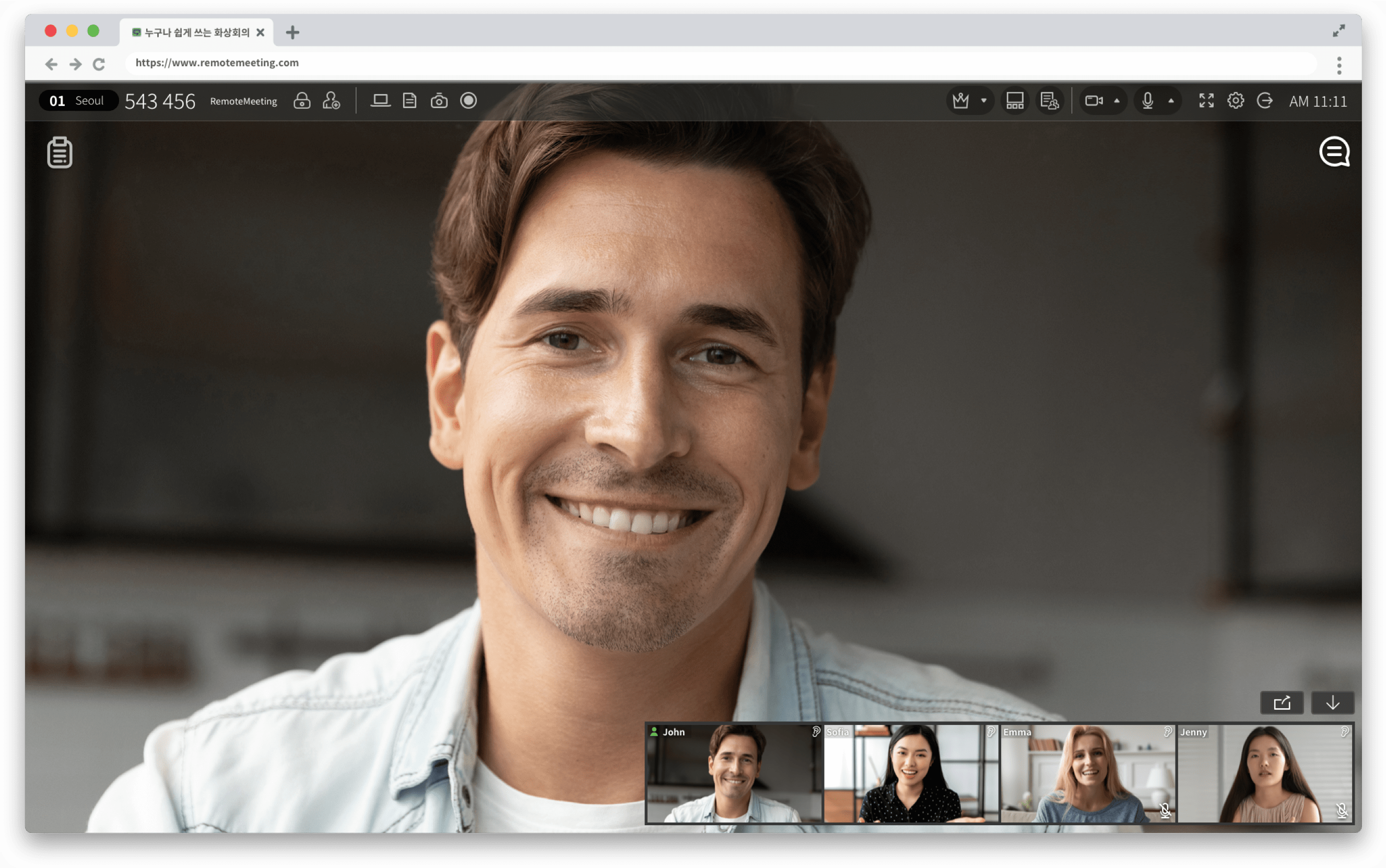Screen dimensions: 1386x868
Task: Expand the moderator crown dropdown arrow
Action: (984, 101)
